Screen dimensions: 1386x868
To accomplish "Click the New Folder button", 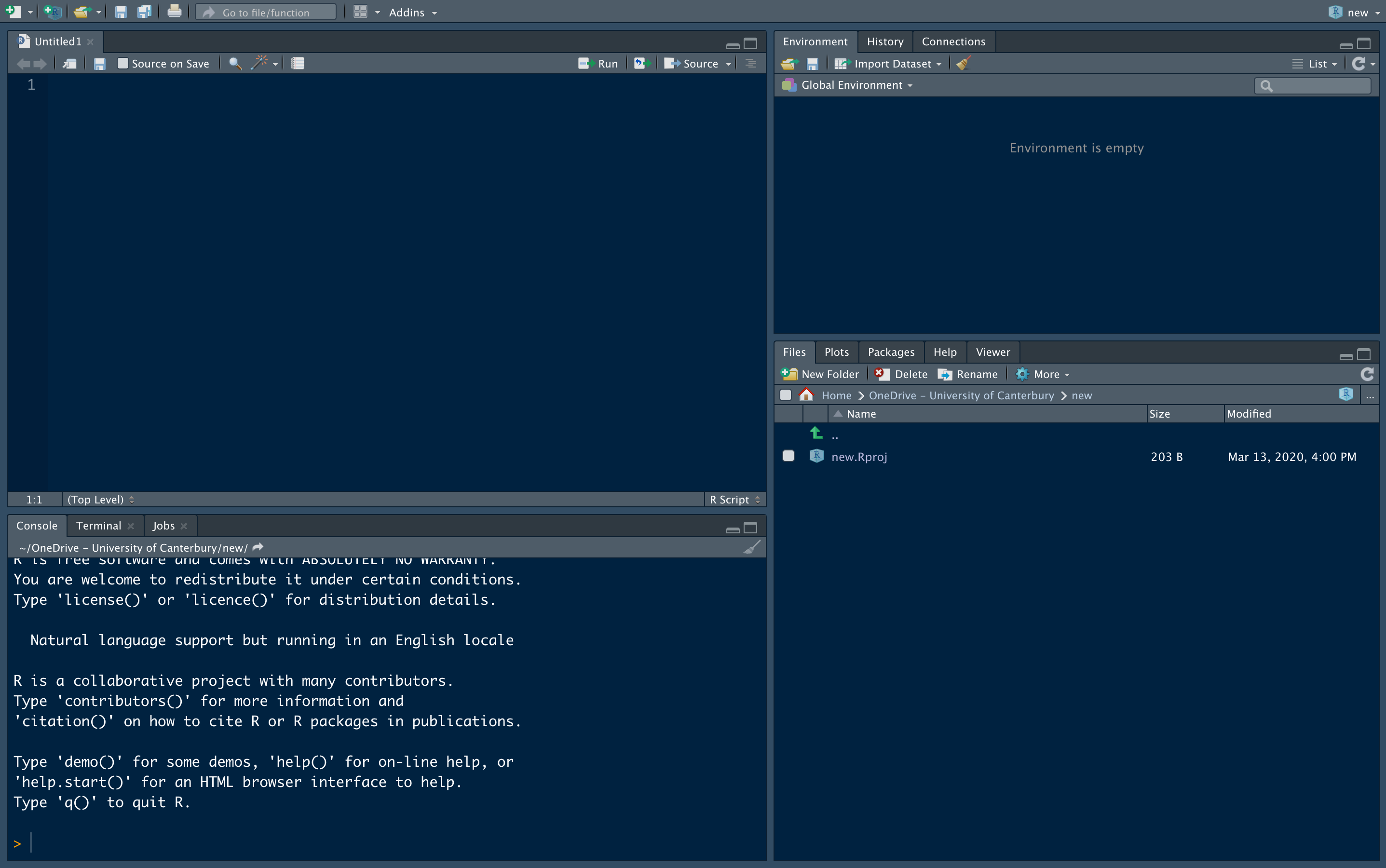I will tap(821, 374).
